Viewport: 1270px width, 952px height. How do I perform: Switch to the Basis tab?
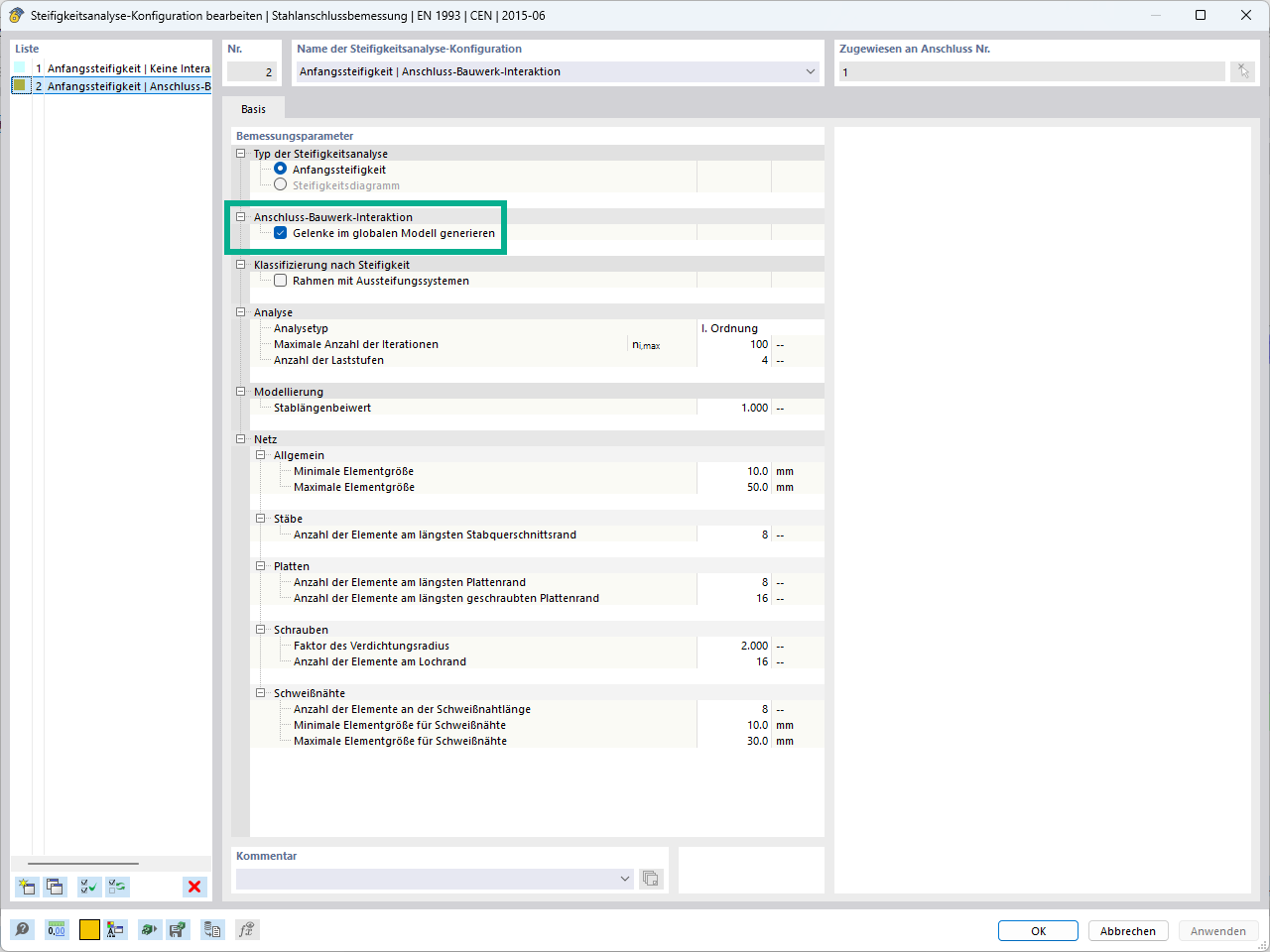click(253, 109)
